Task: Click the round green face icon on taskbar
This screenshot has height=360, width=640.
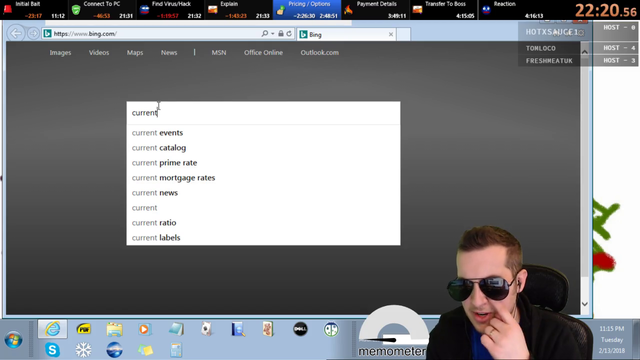Action: pyautogui.click(x=331, y=329)
